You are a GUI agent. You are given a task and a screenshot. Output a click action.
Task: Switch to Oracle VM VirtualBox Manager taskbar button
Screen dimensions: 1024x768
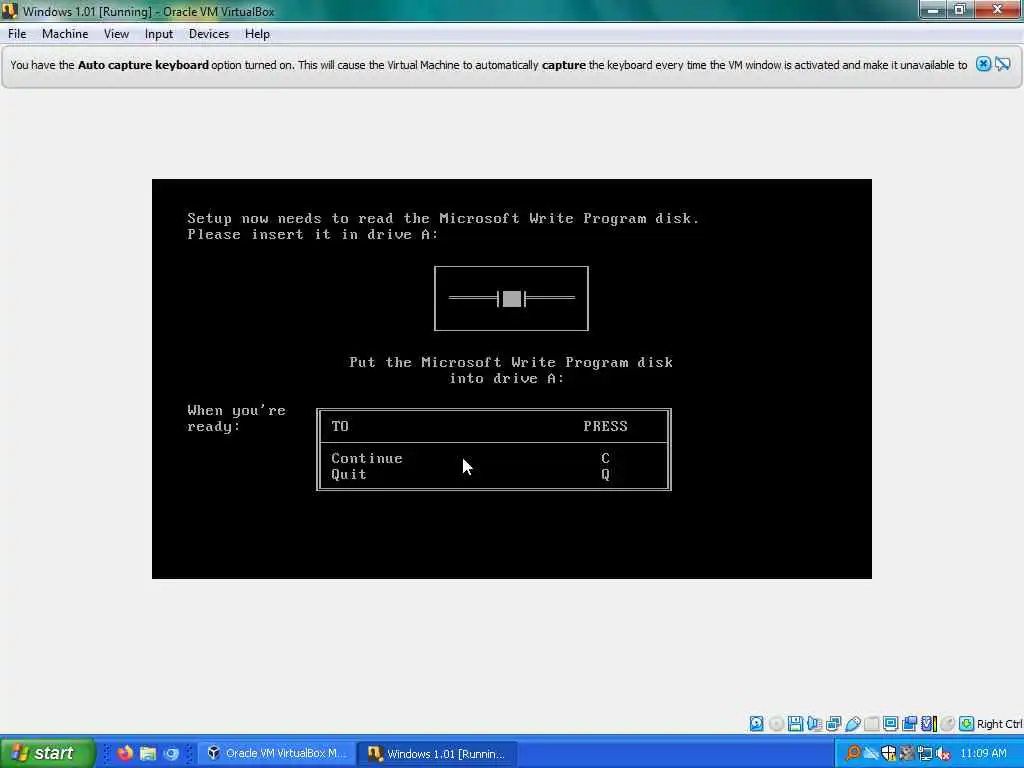pos(276,753)
